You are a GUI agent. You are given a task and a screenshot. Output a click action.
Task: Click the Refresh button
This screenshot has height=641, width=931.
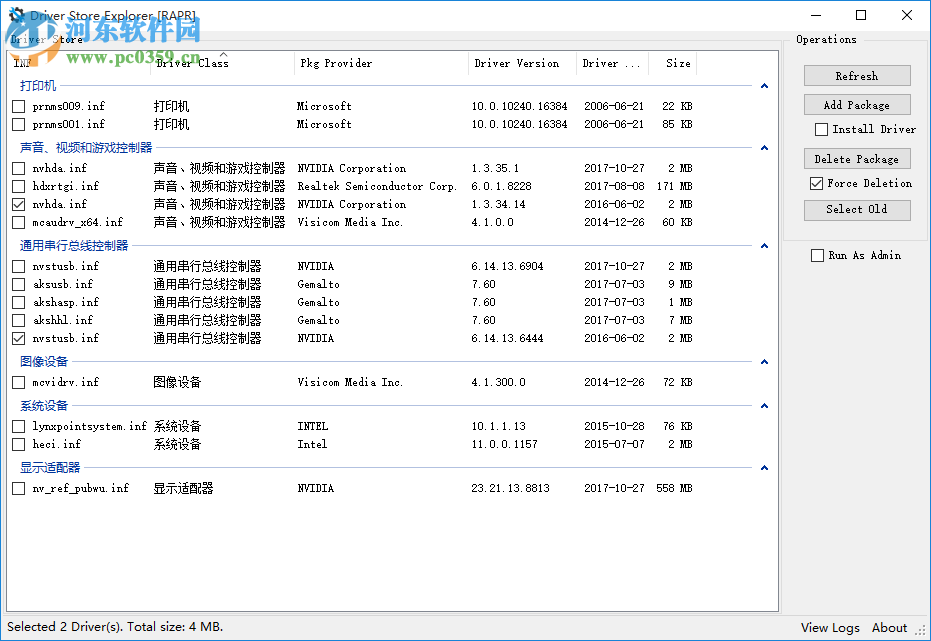point(856,75)
